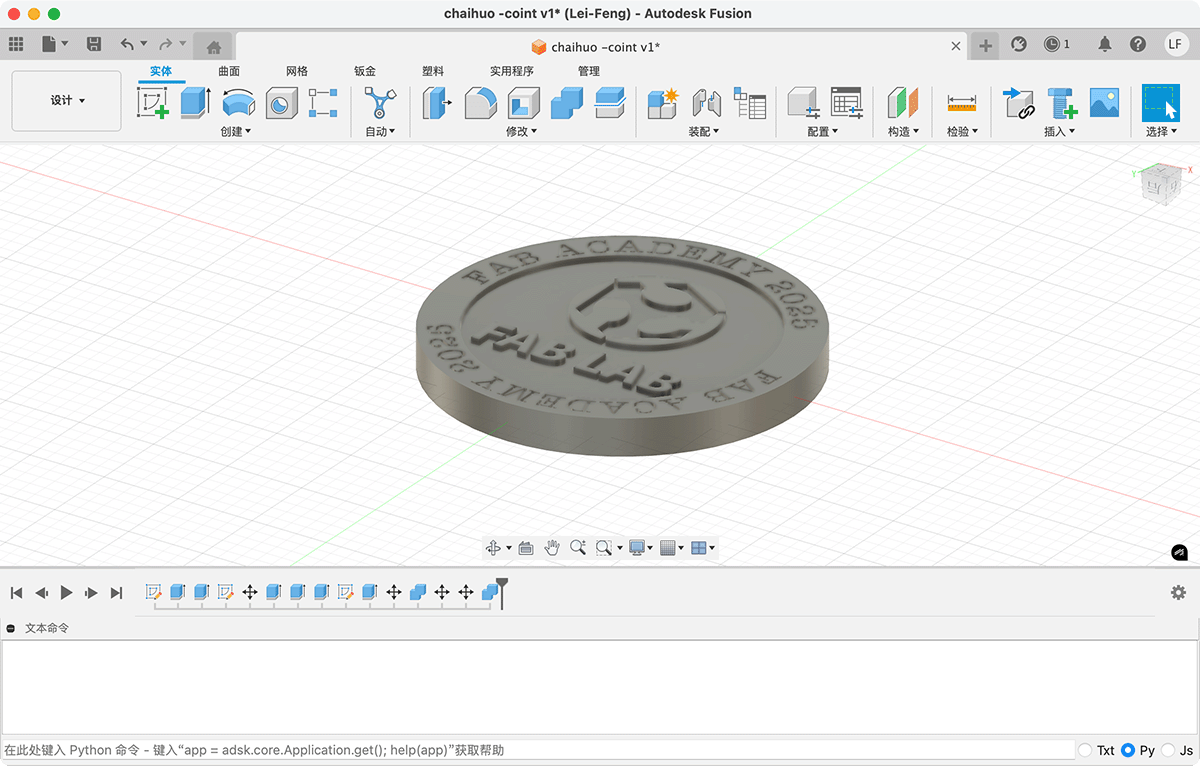The height and width of the screenshot is (766, 1200).
Task: Click the Offset Plane construct icon
Action: [x=903, y=103]
